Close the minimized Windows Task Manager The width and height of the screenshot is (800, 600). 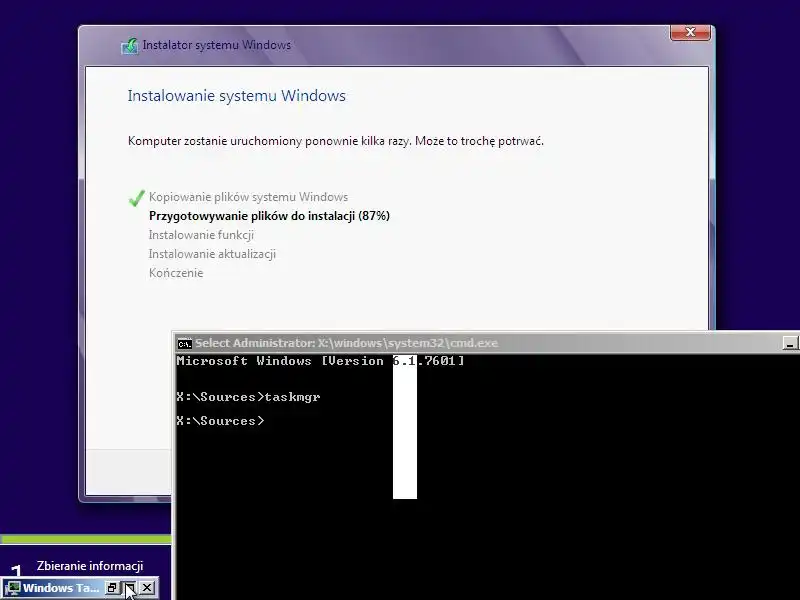click(x=147, y=588)
